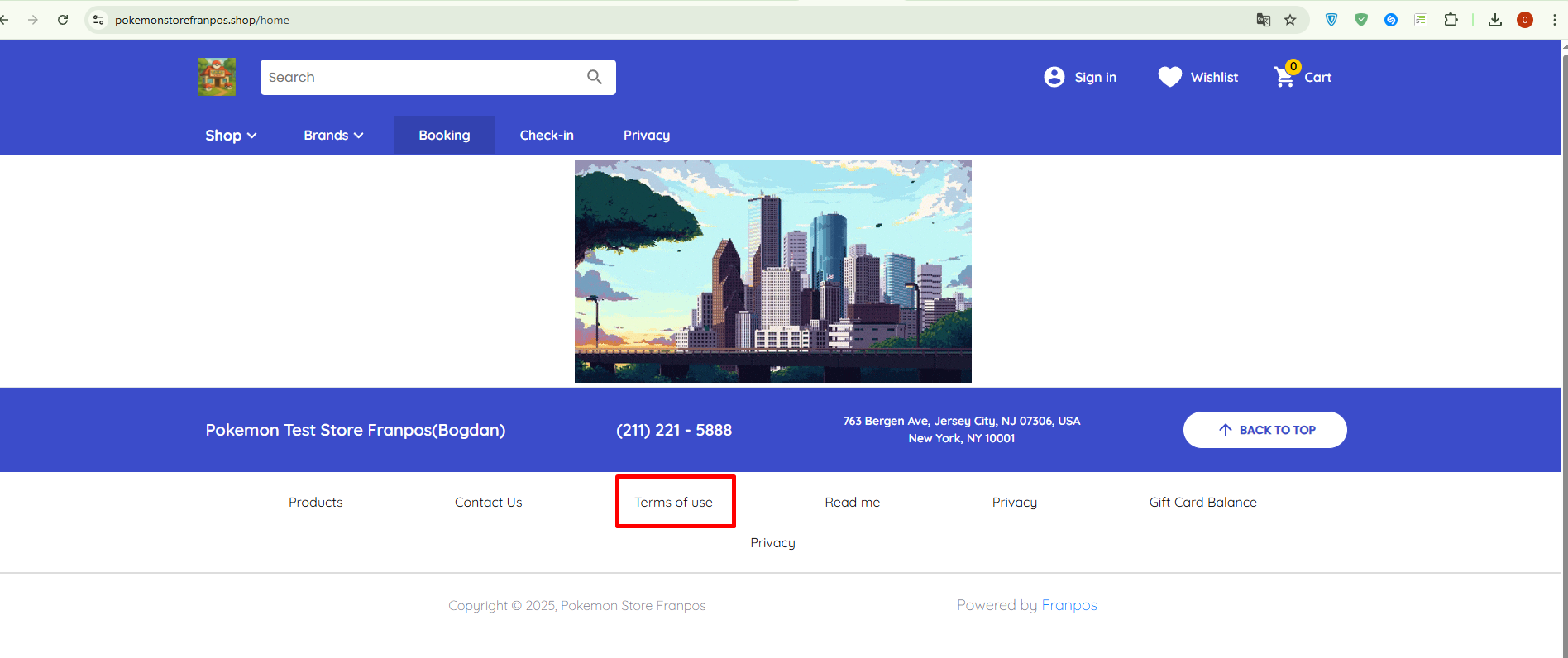Click the Sign in link text
This screenshot has height=658, width=1568.
coord(1096,77)
